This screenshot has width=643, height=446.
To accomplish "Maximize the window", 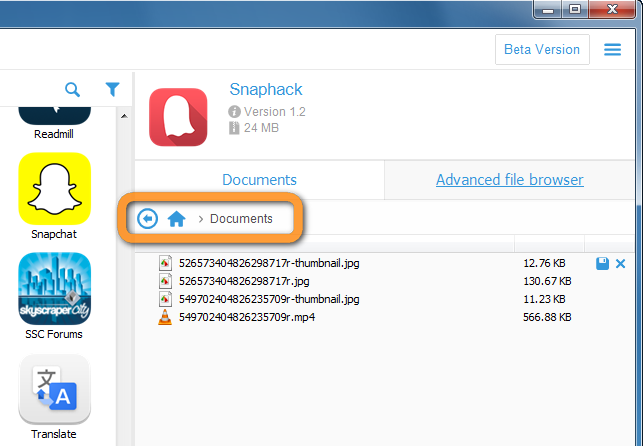I will [575, 9].
